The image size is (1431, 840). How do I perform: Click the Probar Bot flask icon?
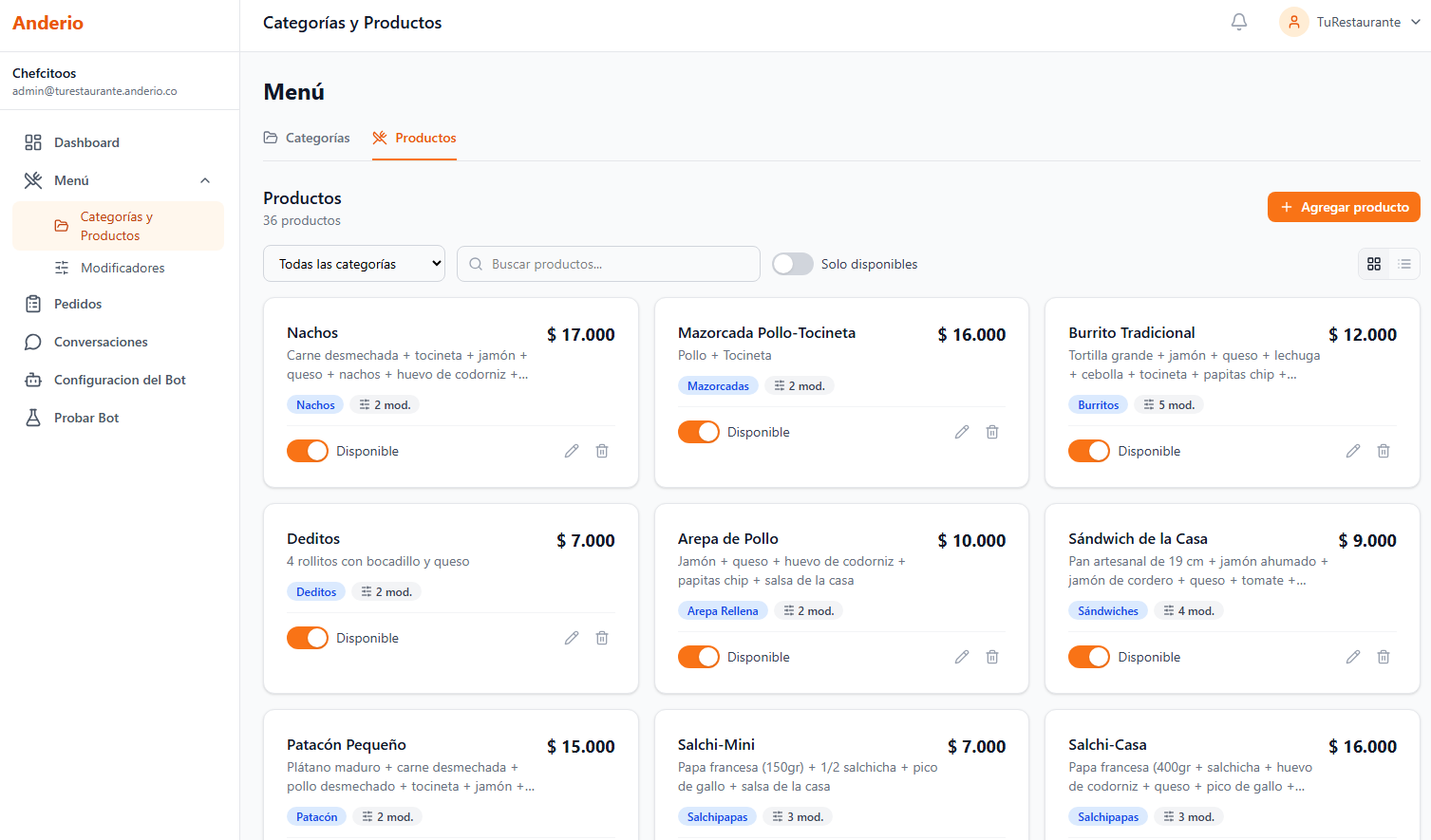33,418
